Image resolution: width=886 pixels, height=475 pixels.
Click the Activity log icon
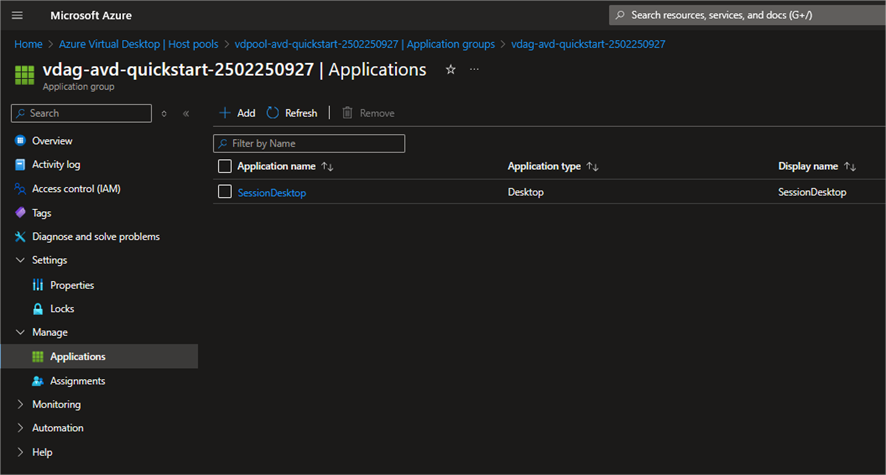[20, 164]
